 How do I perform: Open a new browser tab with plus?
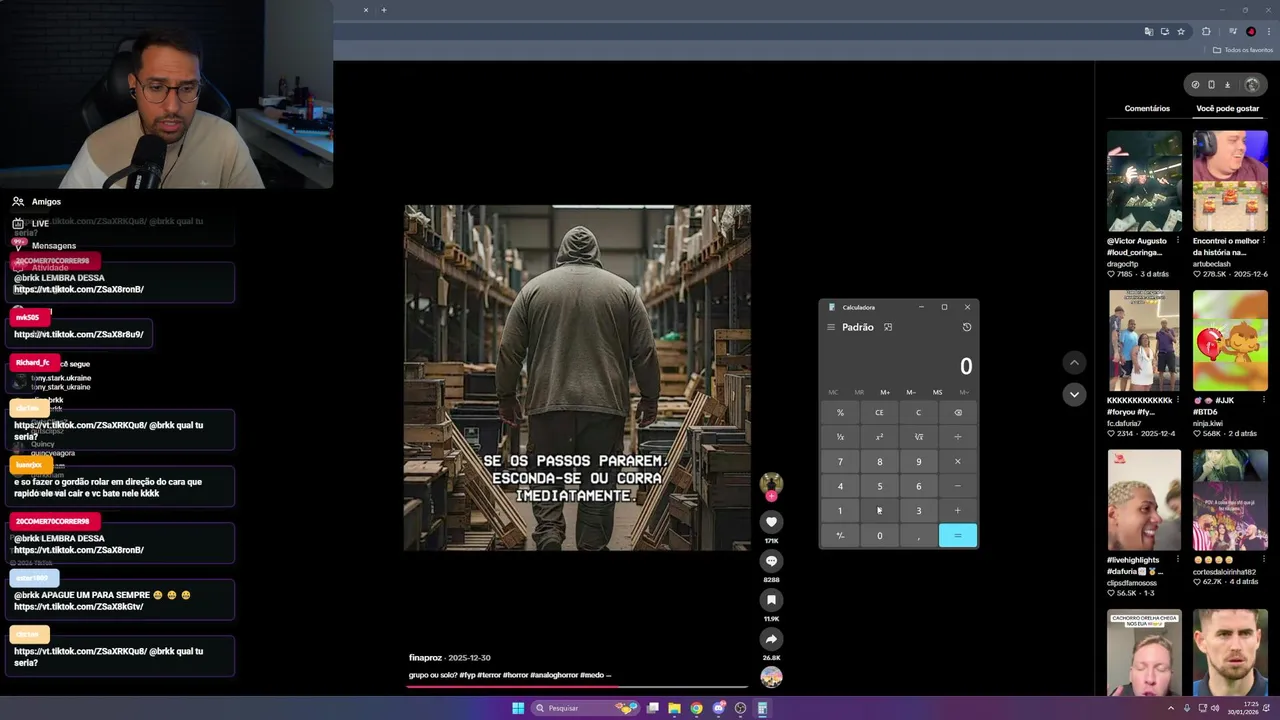pyautogui.click(x=384, y=10)
